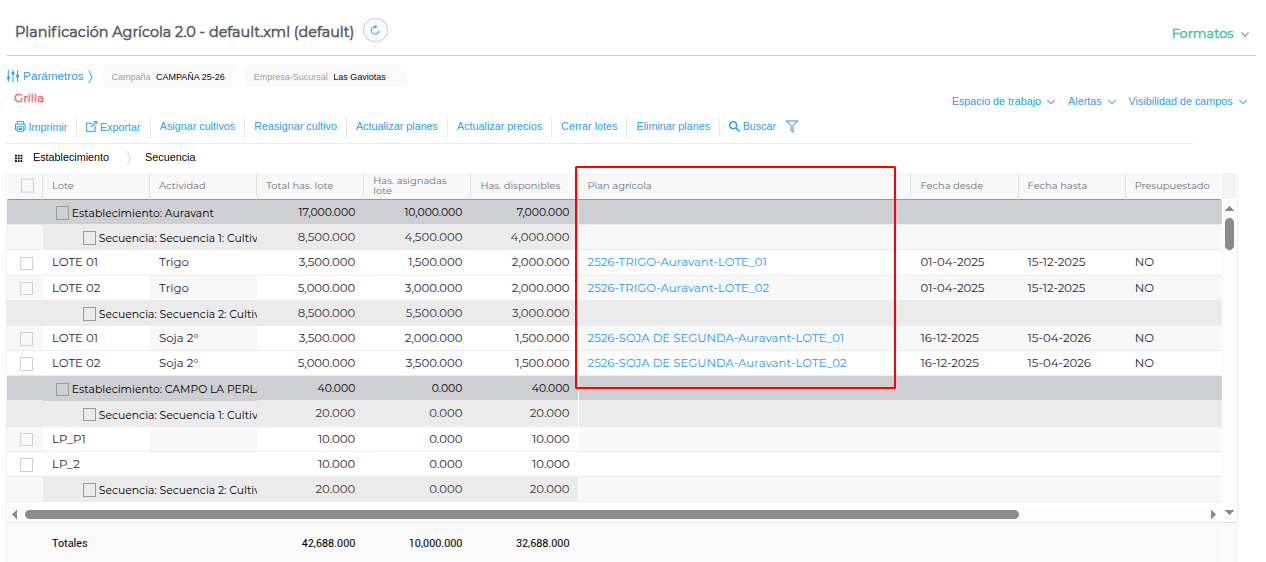Click the refresh icon beside the title
The height and width of the screenshot is (562, 1266).
(x=375, y=31)
